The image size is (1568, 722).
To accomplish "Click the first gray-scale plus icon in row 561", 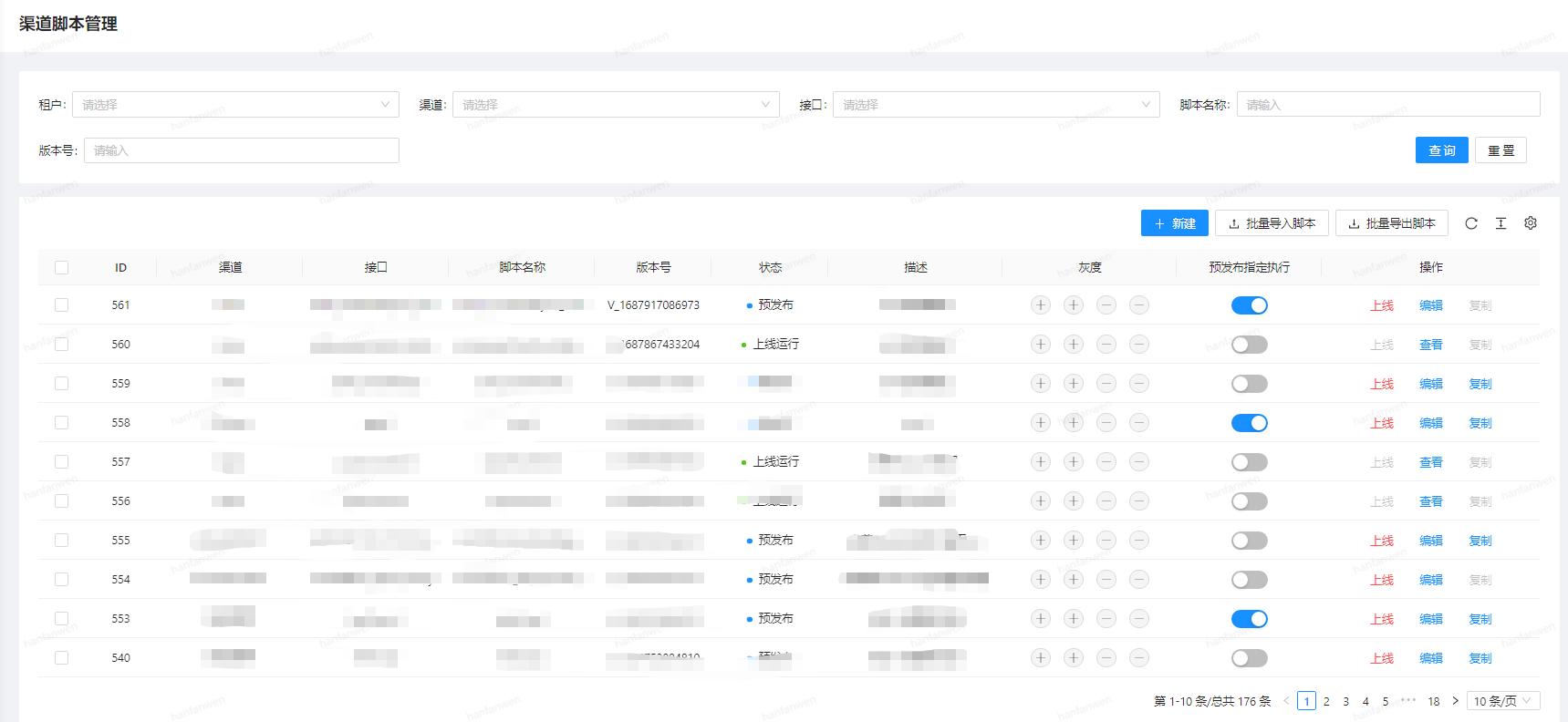I will pyautogui.click(x=1041, y=305).
